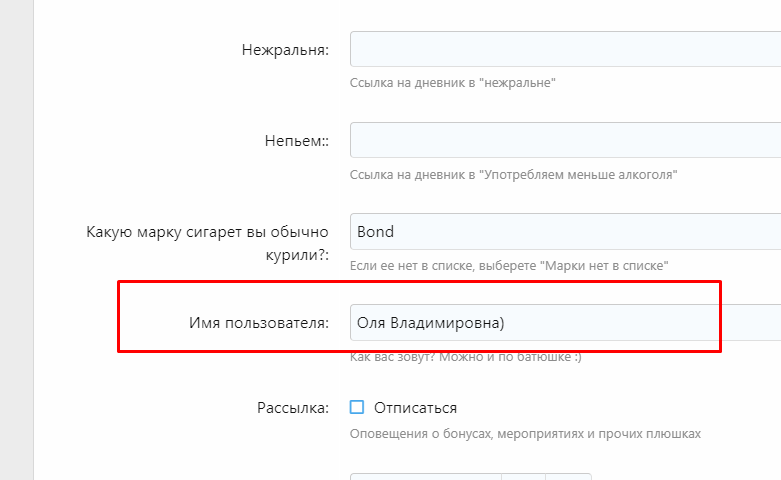Image resolution: width=781 pixels, height=480 pixels.
Task: Click the Непьем field label
Action: (x=290, y=141)
